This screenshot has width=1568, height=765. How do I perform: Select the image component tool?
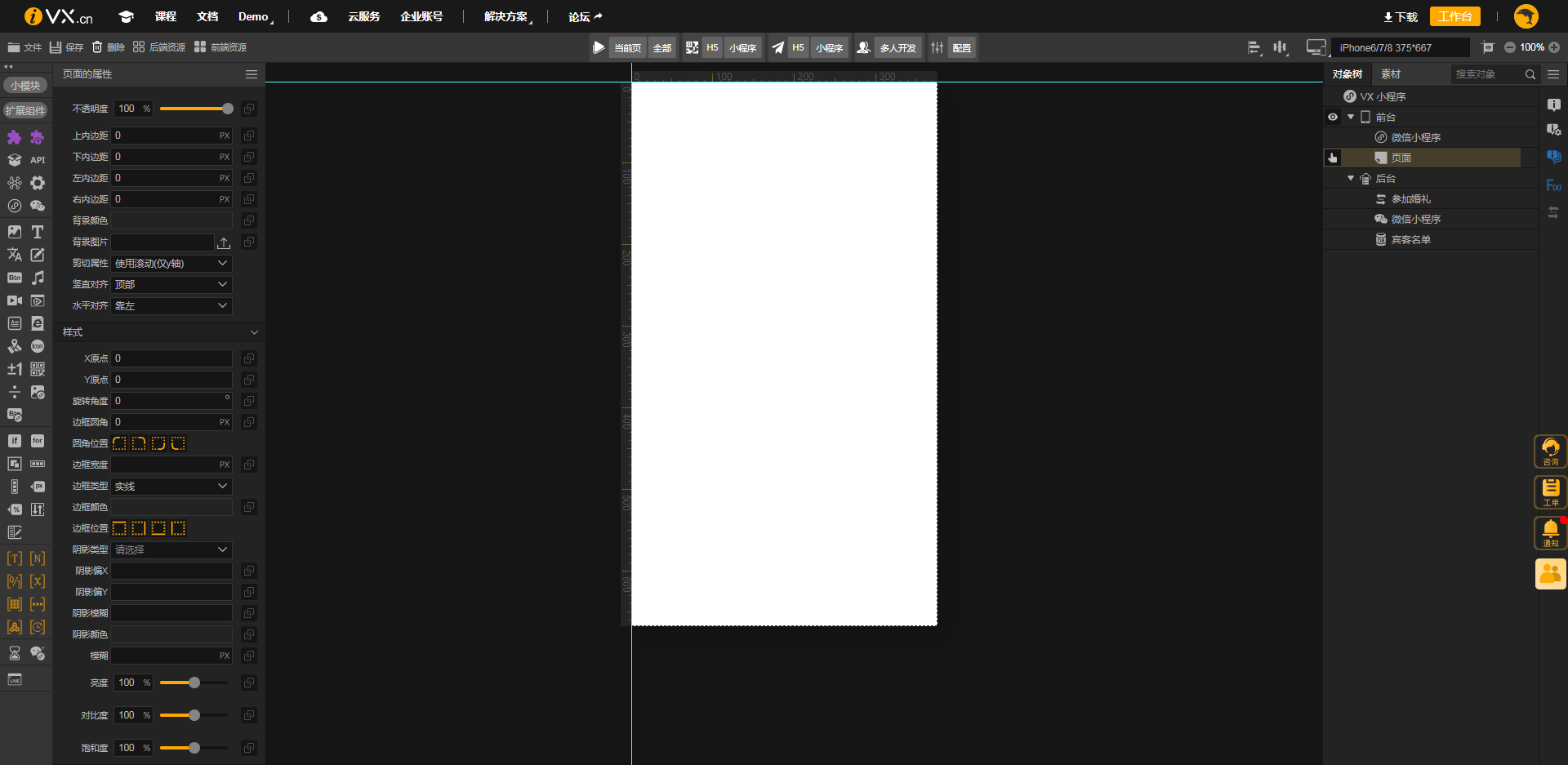point(15,232)
